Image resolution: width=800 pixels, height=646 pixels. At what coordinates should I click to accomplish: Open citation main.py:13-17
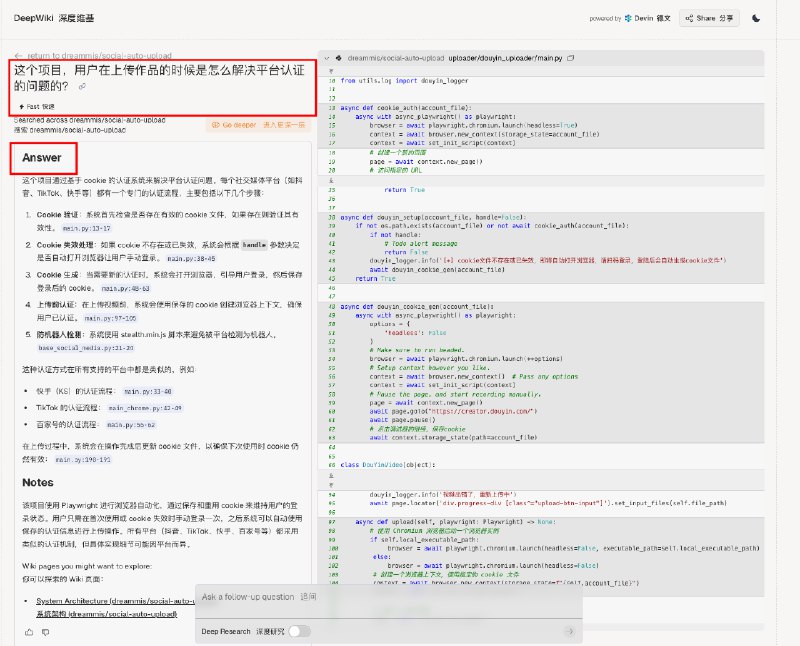click(86, 229)
